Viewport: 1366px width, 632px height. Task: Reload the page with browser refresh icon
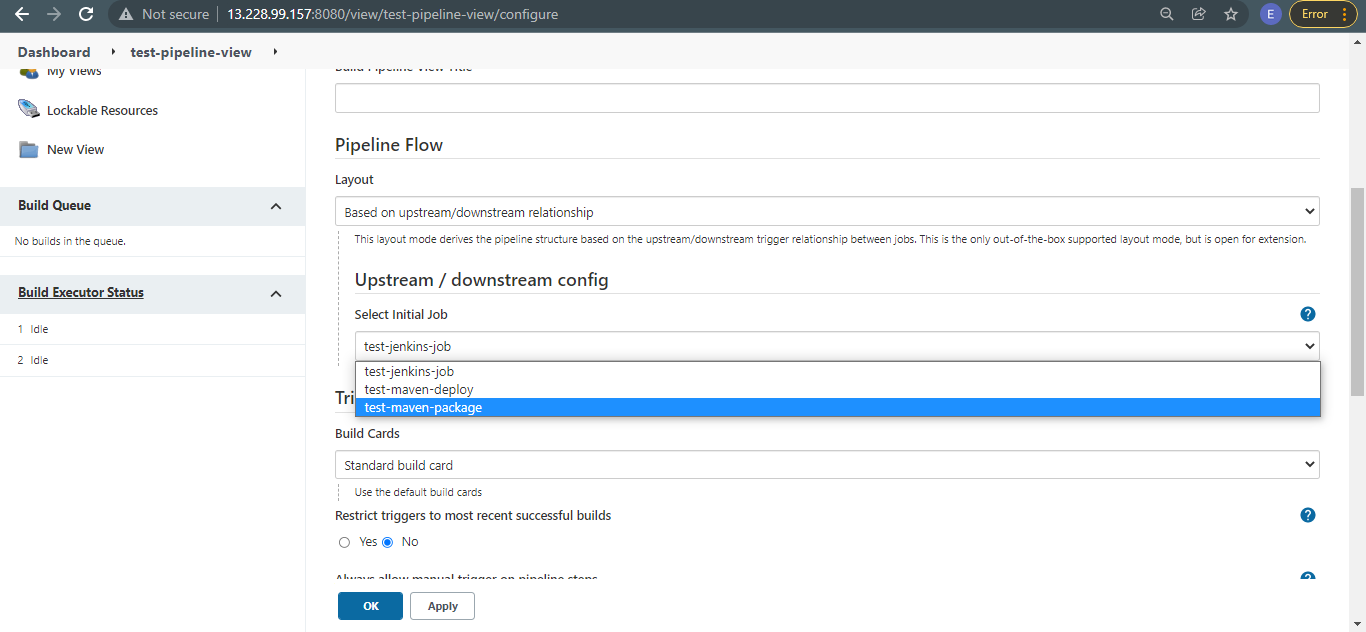pos(86,14)
